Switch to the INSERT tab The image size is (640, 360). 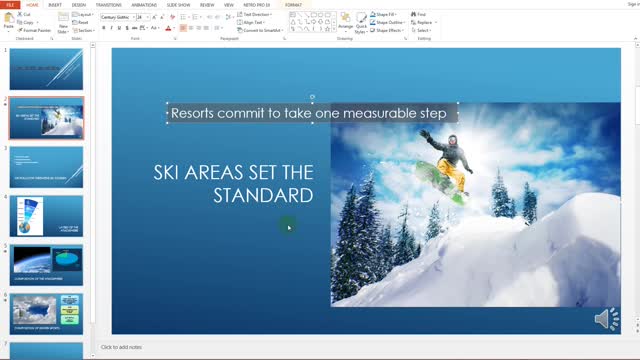coord(55,5)
